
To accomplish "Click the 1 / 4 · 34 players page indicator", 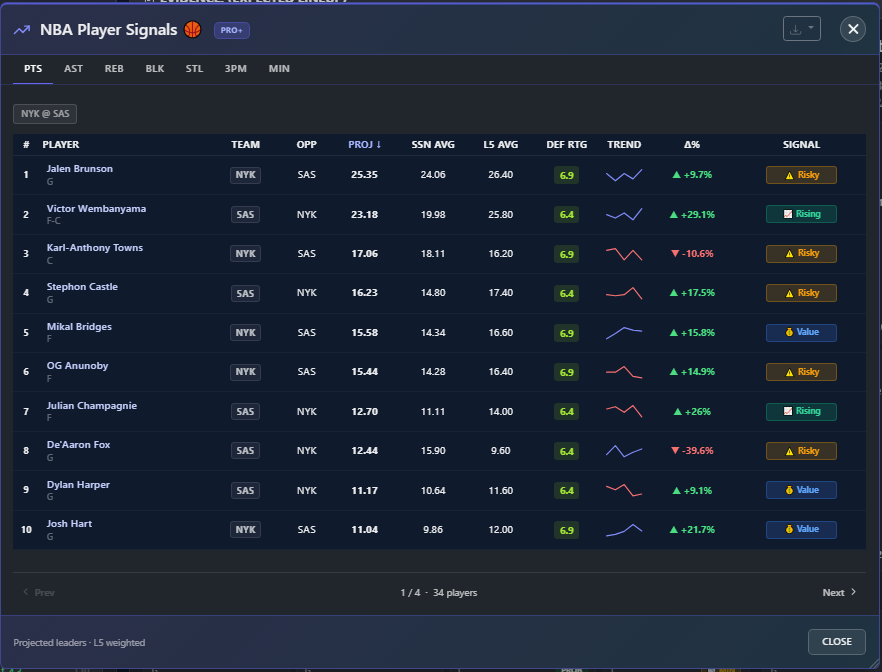I will 439,593.
